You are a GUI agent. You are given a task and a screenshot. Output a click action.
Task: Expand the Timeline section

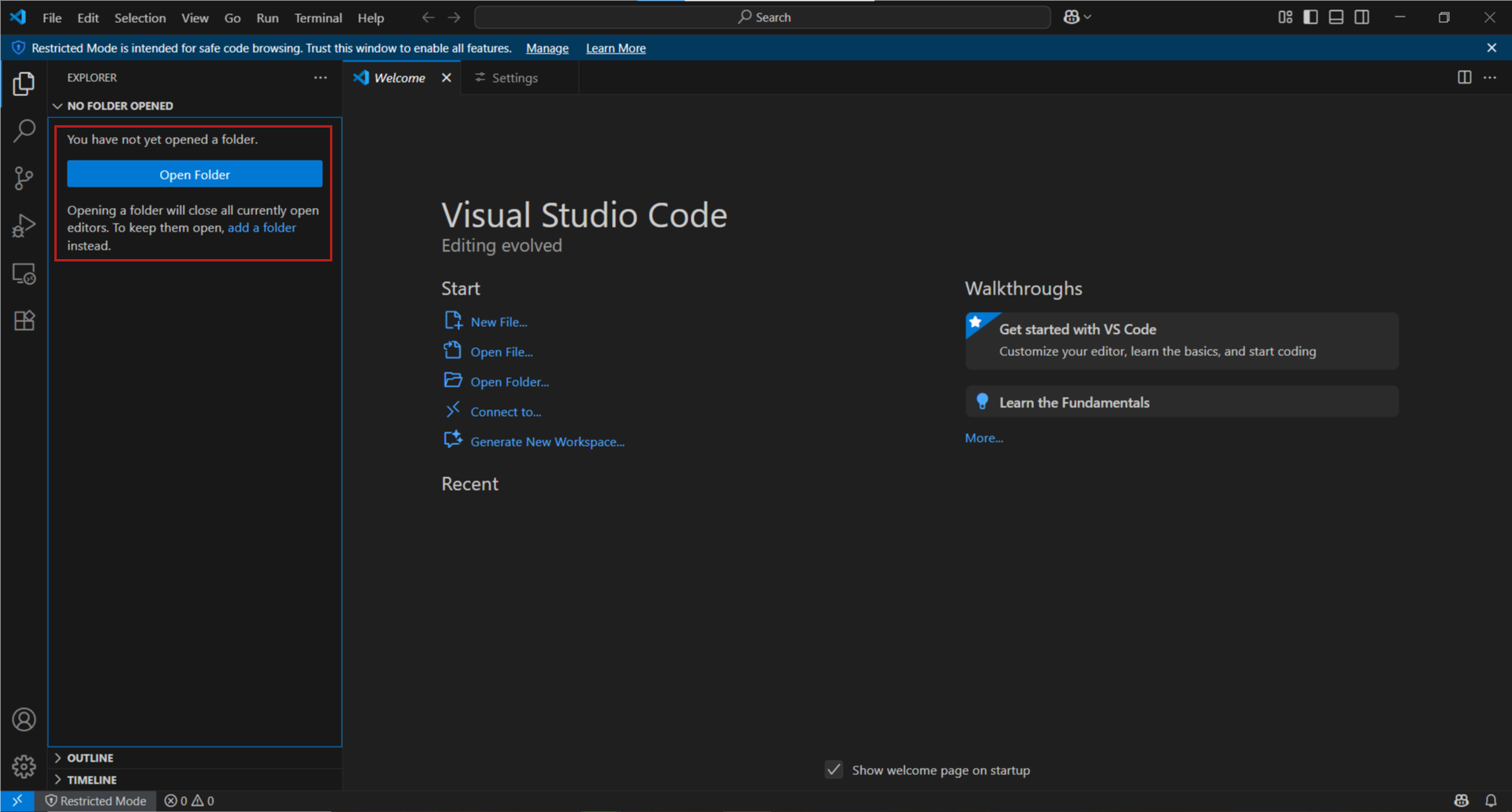pyautogui.click(x=91, y=780)
